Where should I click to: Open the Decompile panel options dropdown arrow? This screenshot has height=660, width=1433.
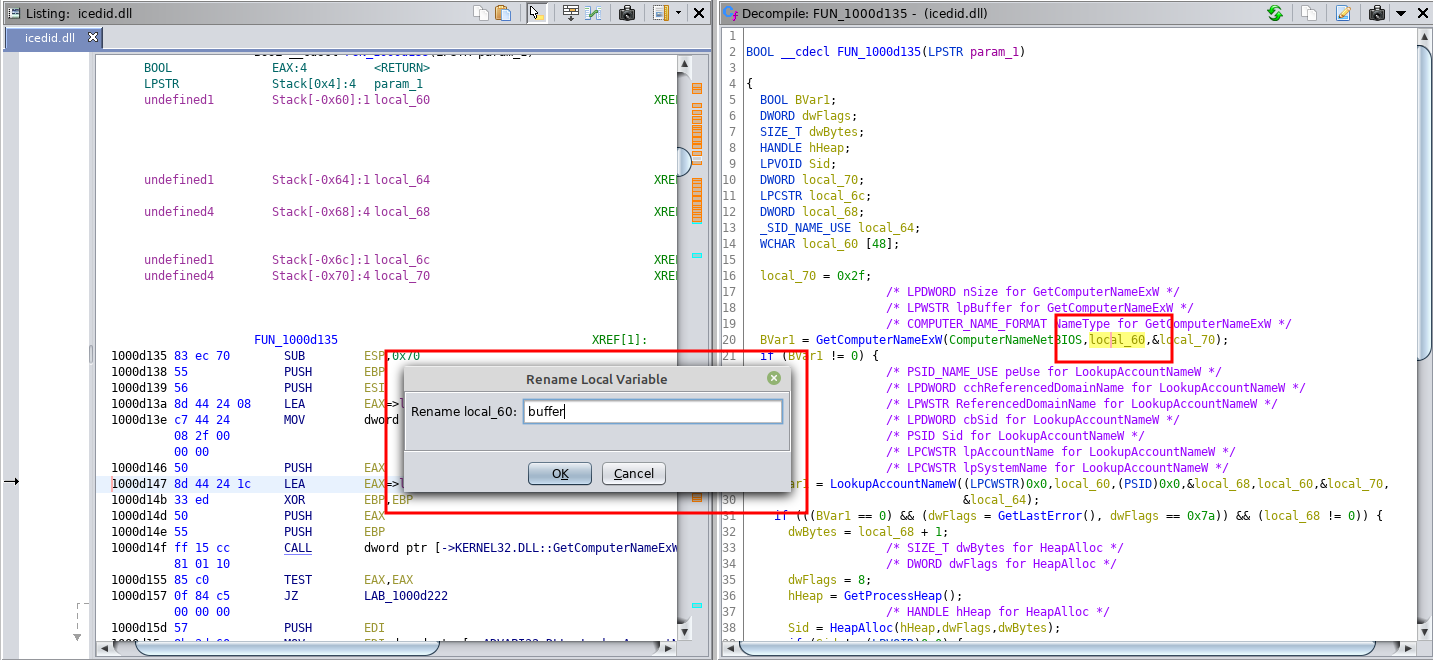1400,13
